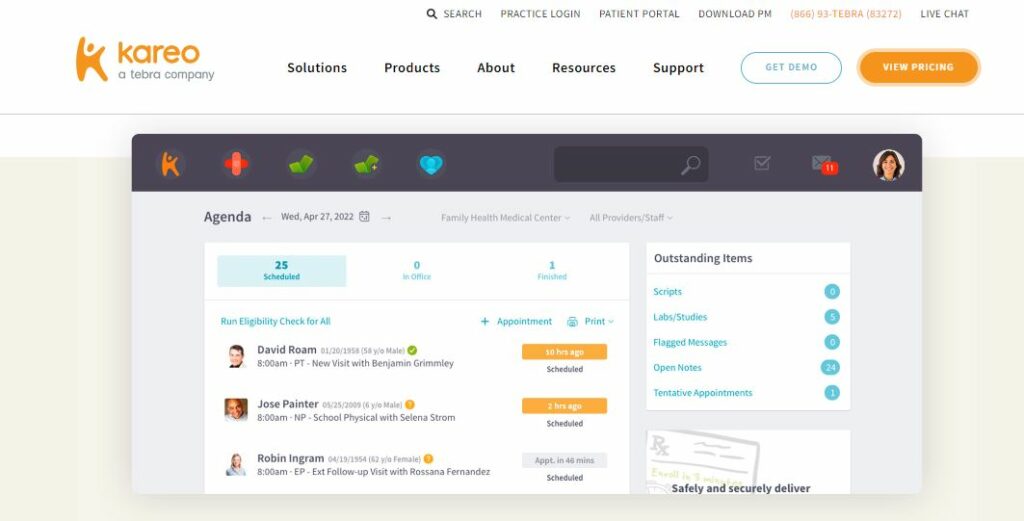Open Open Notes outstanding items
Image resolution: width=1024 pixels, height=521 pixels.
pyautogui.click(x=677, y=368)
